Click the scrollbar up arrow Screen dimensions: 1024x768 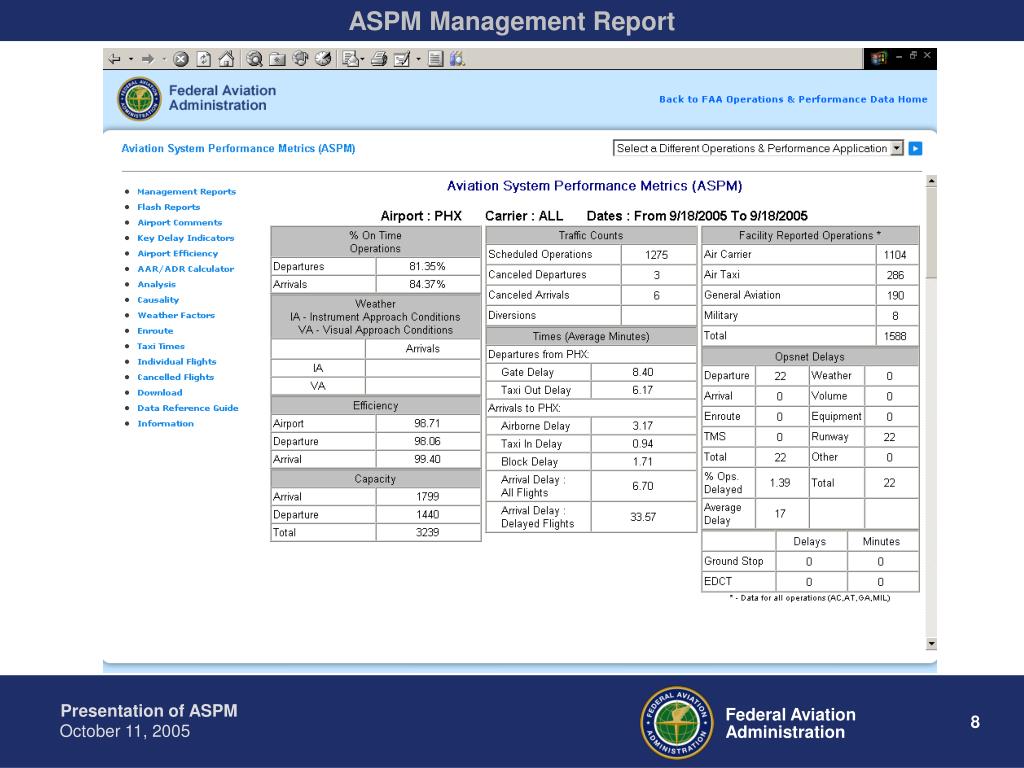pos(931,181)
